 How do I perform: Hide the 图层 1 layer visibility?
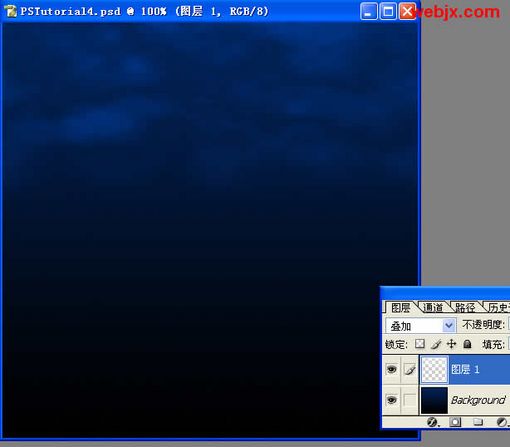pos(391,369)
